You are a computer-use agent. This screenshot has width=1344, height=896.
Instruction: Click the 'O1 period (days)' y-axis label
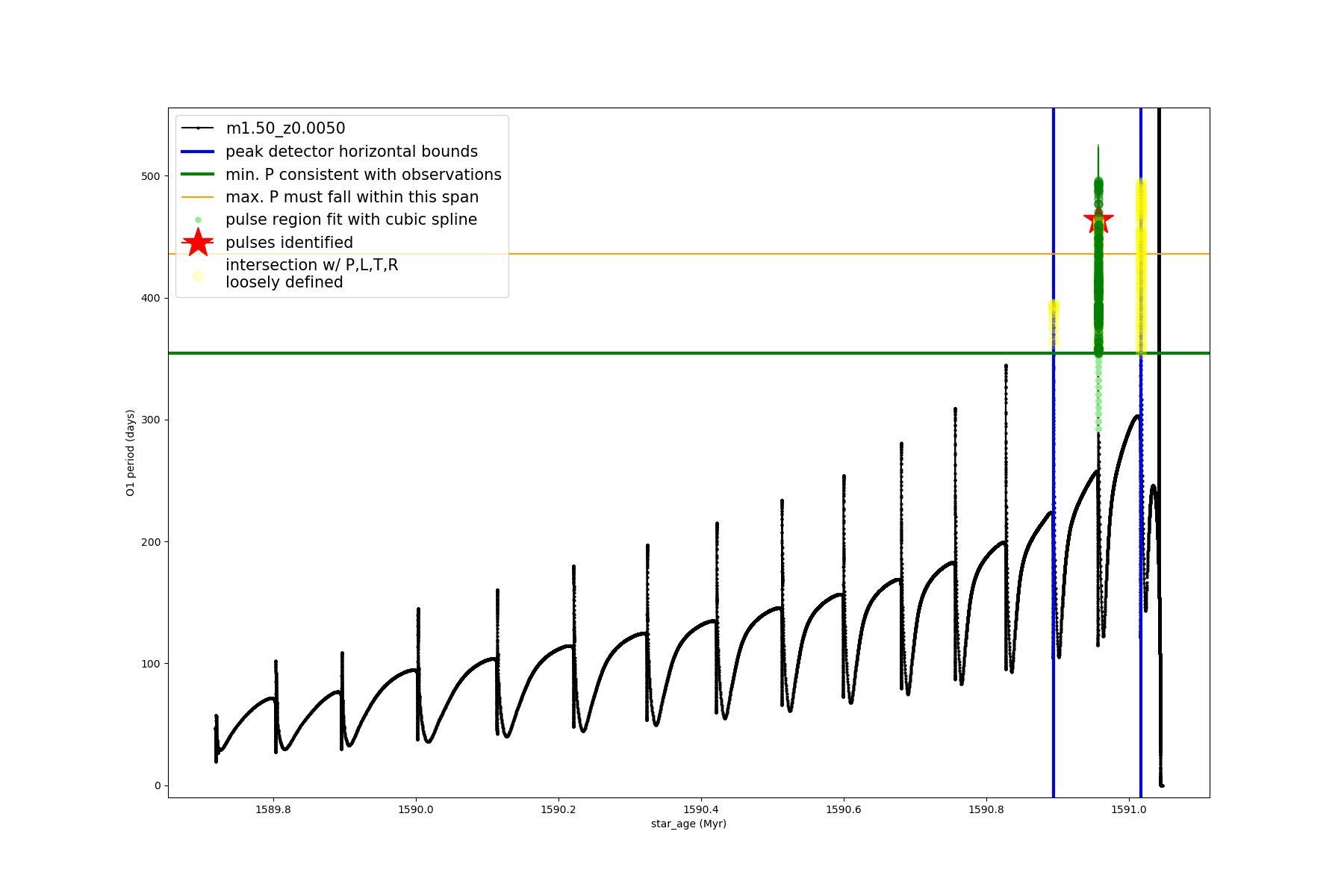[x=131, y=452]
